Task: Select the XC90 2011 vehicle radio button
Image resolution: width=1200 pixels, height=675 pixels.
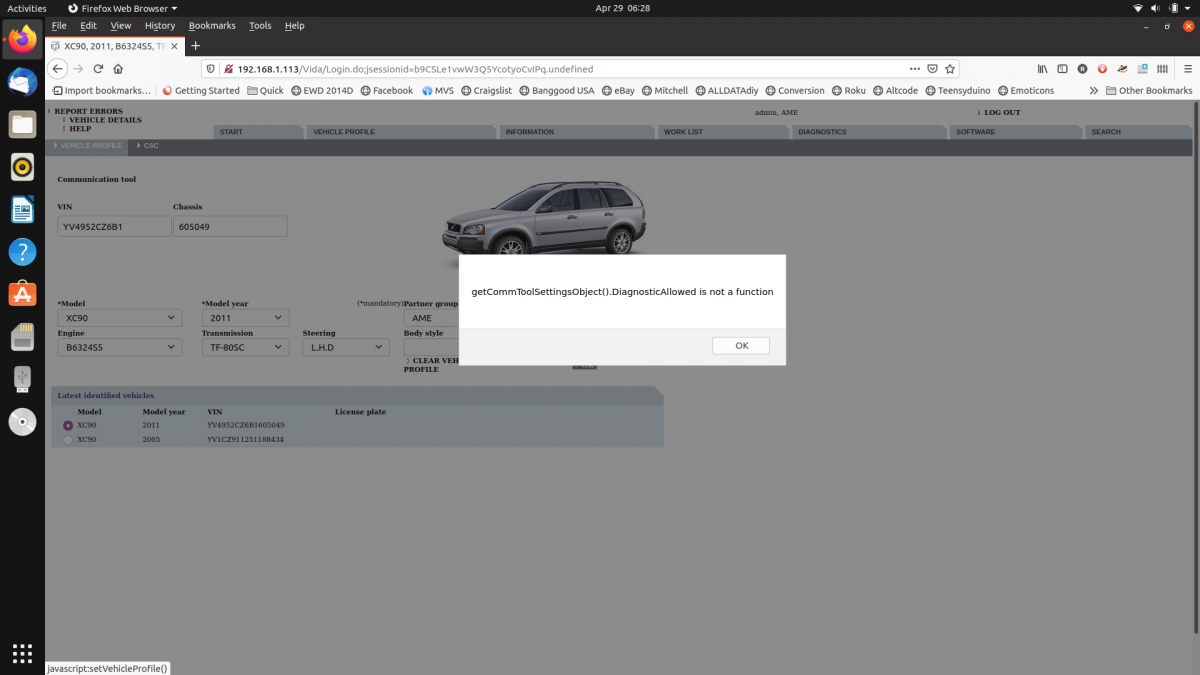Action: coord(68,424)
